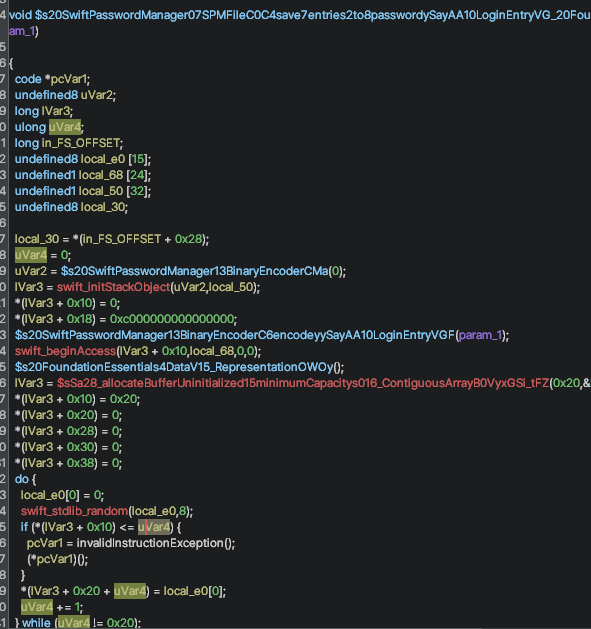Viewport: 591px width, 629px height.
Task: Click highlighted uVar4 in ulong declaration
Action: (x=65, y=127)
